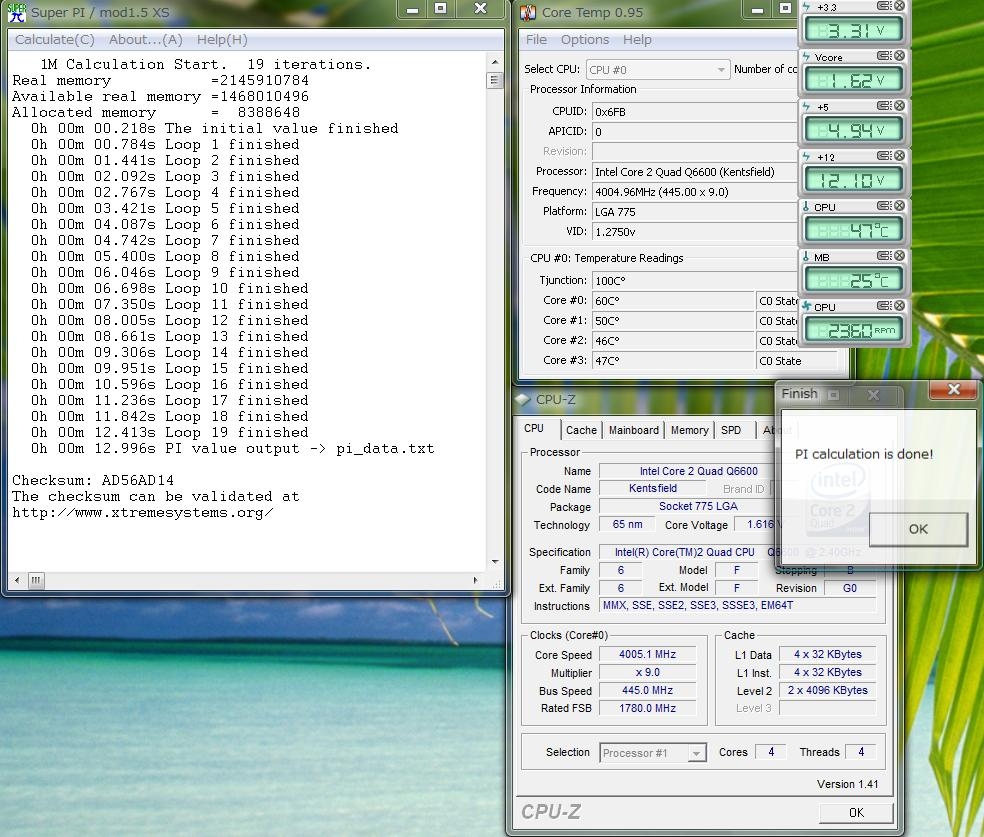984x837 pixels.
Task: Switch to the Cache tab in CPU-Z
Action: 581,430
